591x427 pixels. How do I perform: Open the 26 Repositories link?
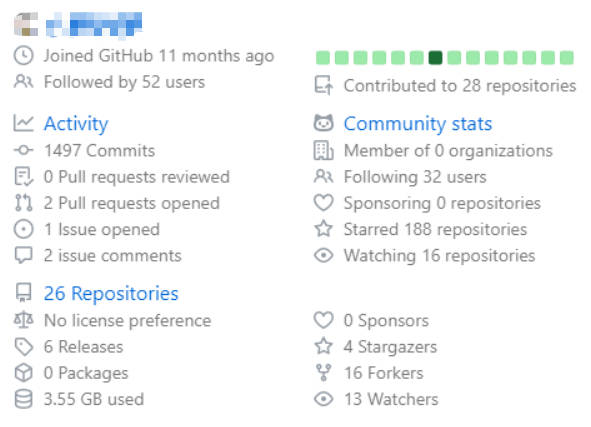pyautogui.click(x=111, y=293)
